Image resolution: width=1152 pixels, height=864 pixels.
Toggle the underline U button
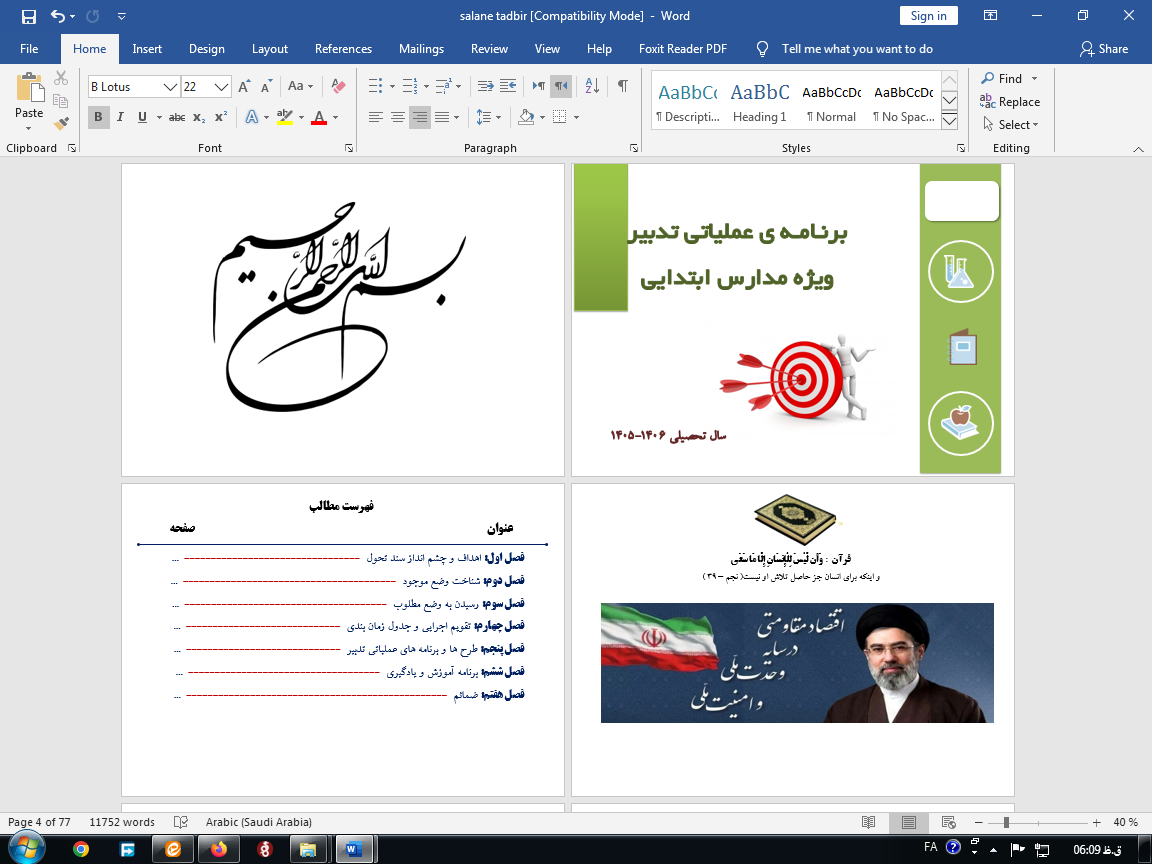(x=143, y=117)
